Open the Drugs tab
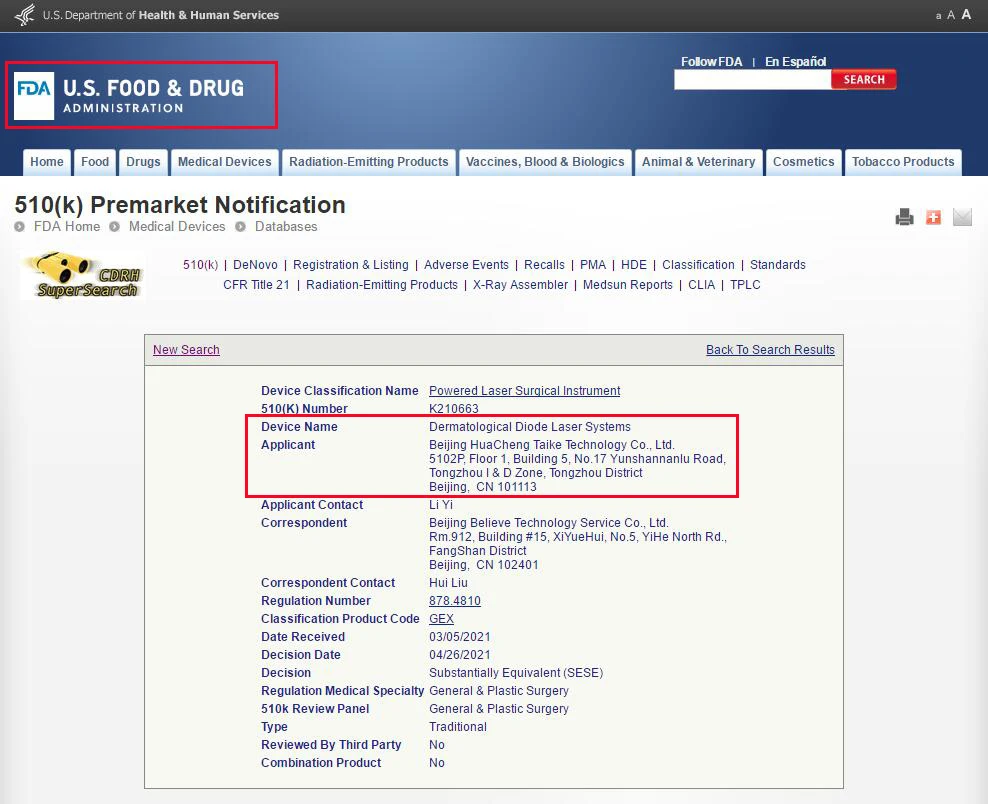 tap(143, 162)
